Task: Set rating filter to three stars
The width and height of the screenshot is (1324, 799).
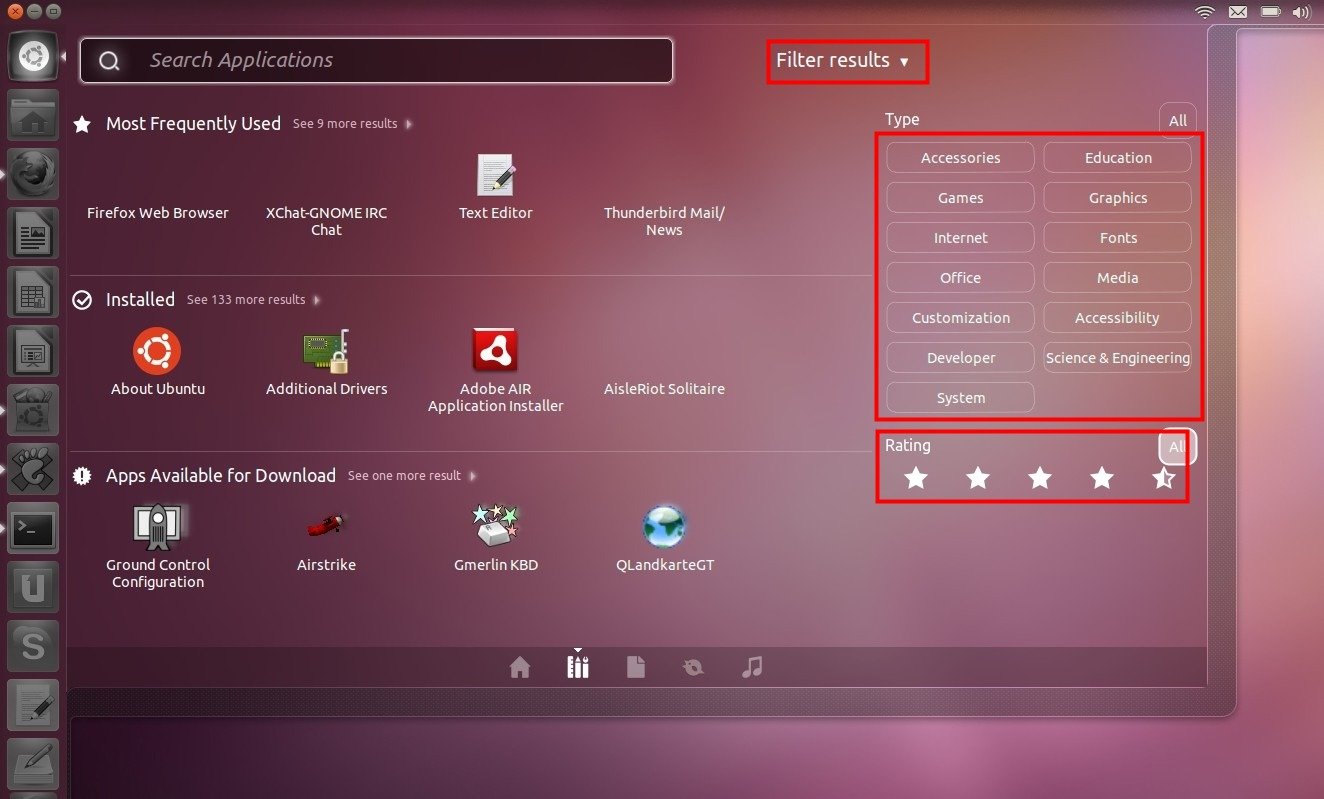Action: [x=1040, y=479]
